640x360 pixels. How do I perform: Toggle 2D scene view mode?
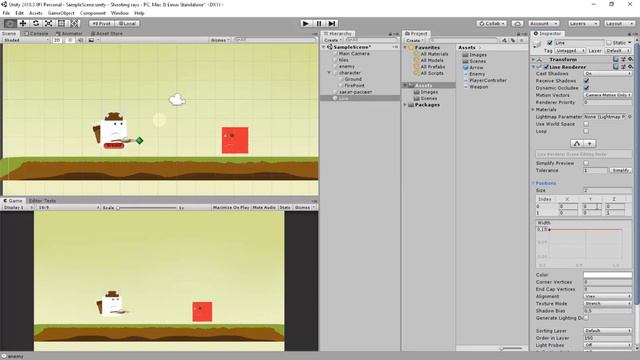coord(57,40)
